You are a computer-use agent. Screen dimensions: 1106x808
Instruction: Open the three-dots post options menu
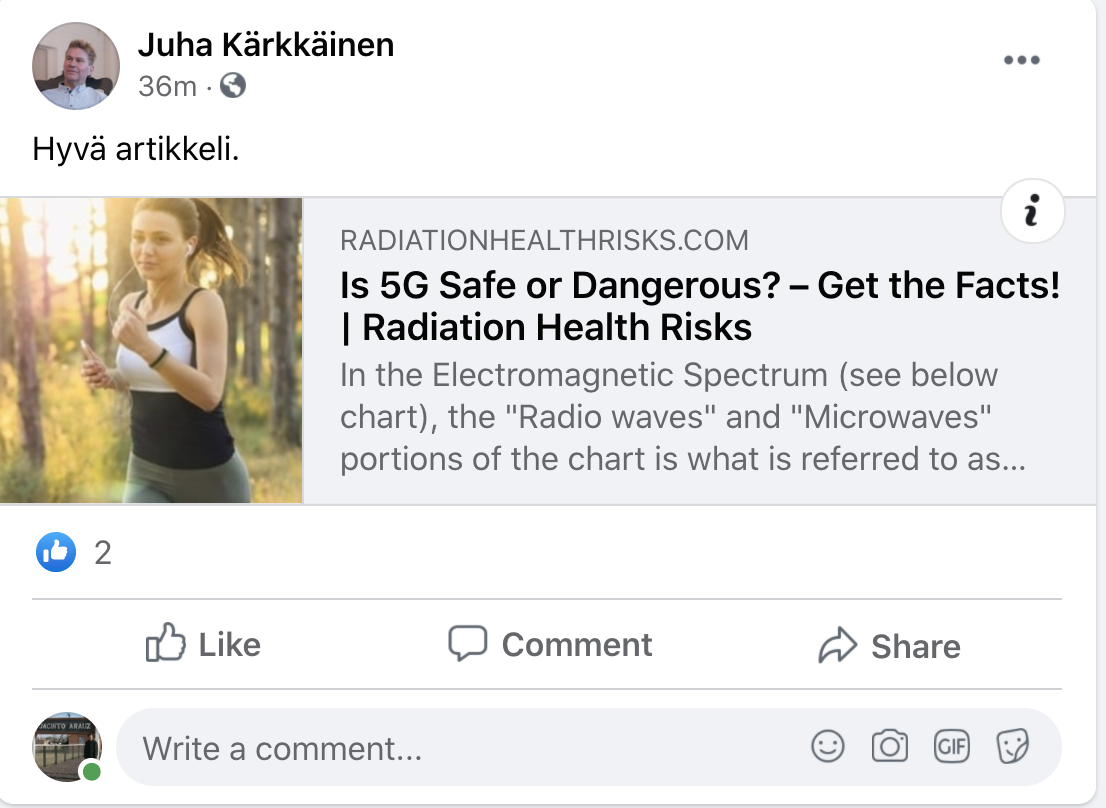[1021, 61]
